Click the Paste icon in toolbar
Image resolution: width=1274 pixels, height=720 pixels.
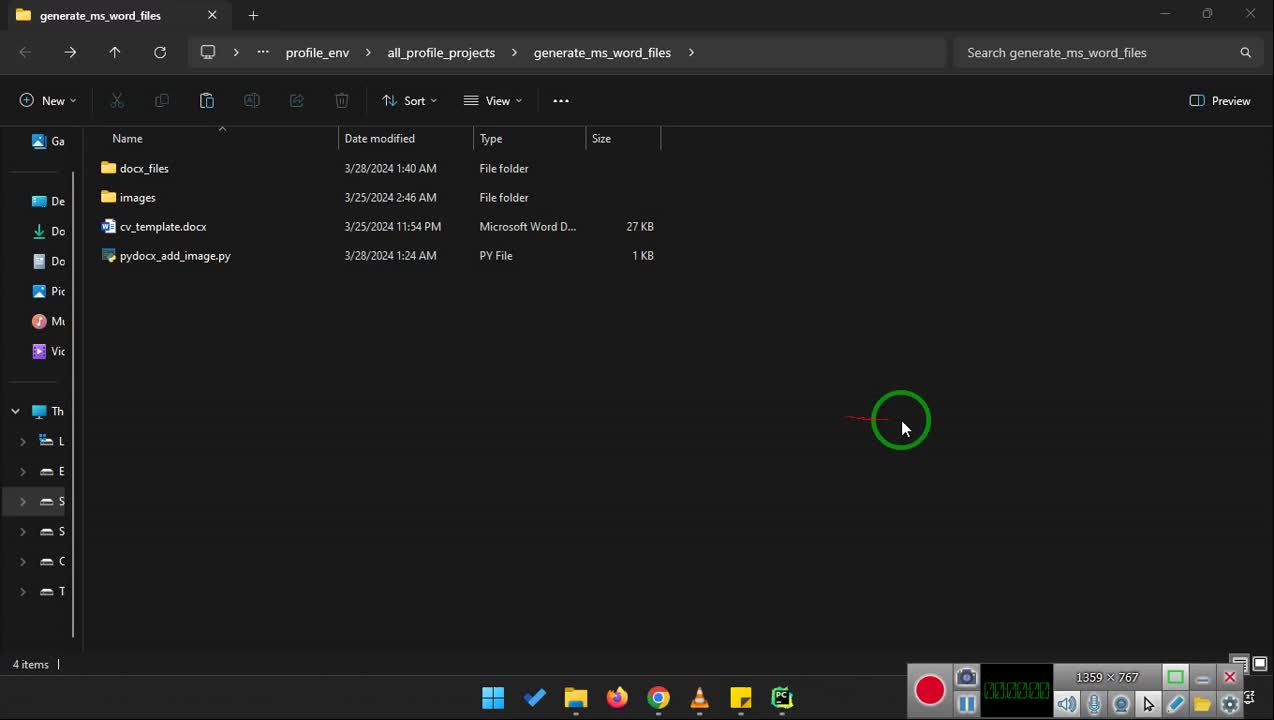click(x=207, y=101)
